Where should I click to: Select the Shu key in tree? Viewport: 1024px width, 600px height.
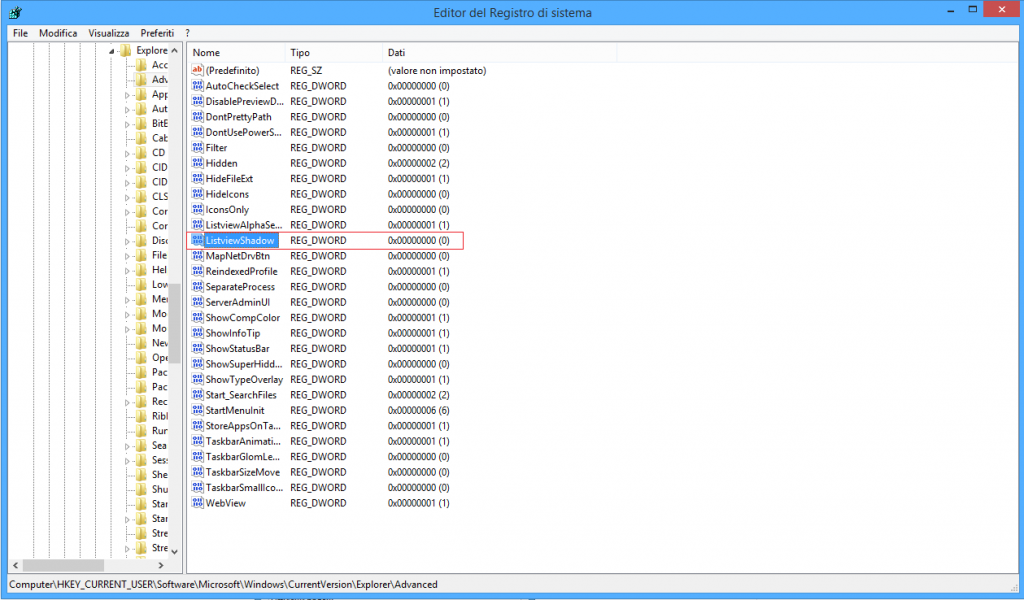(159, 489)
